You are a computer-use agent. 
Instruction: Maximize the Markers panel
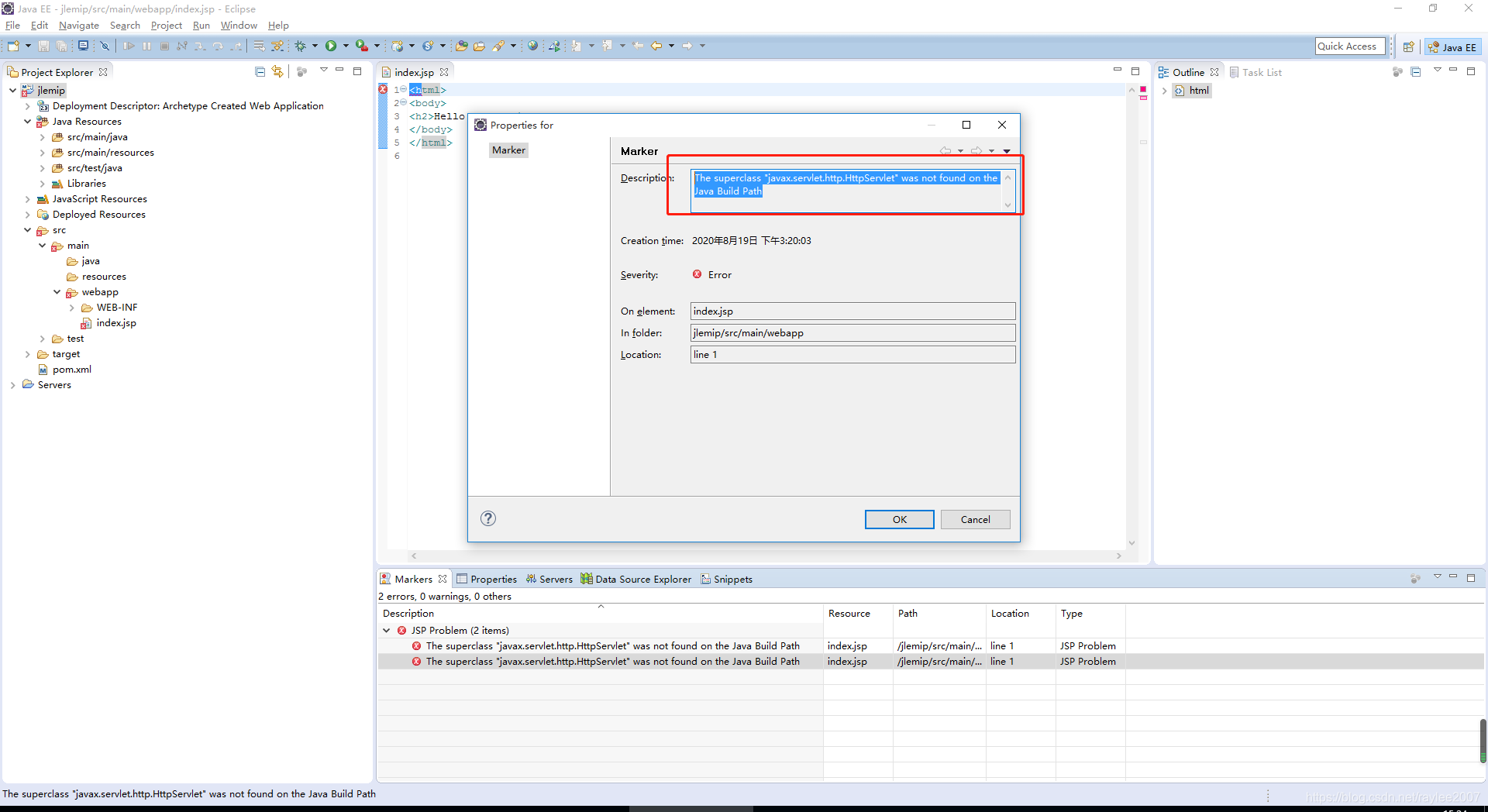(1471, 578)
